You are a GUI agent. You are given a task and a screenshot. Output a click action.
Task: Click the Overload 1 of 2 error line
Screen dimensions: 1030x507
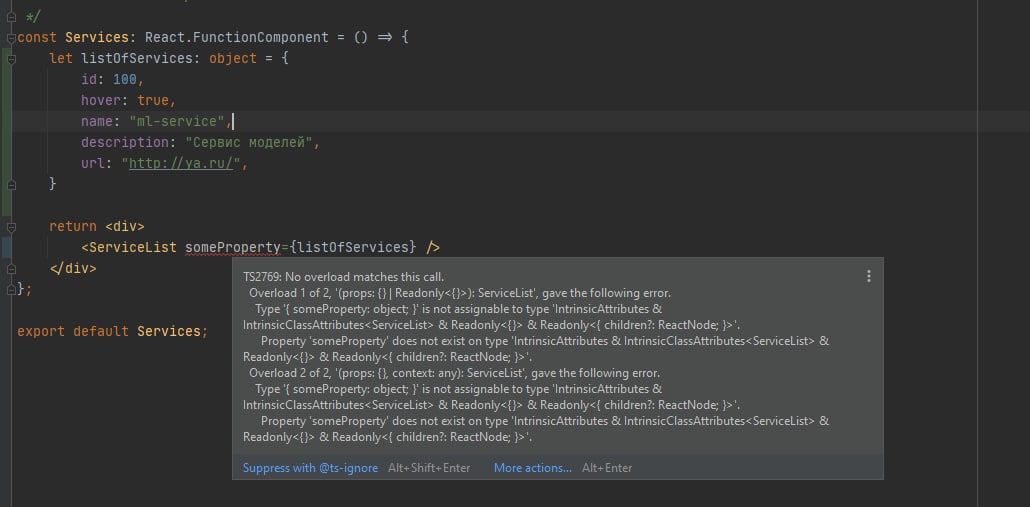(460, 293)
